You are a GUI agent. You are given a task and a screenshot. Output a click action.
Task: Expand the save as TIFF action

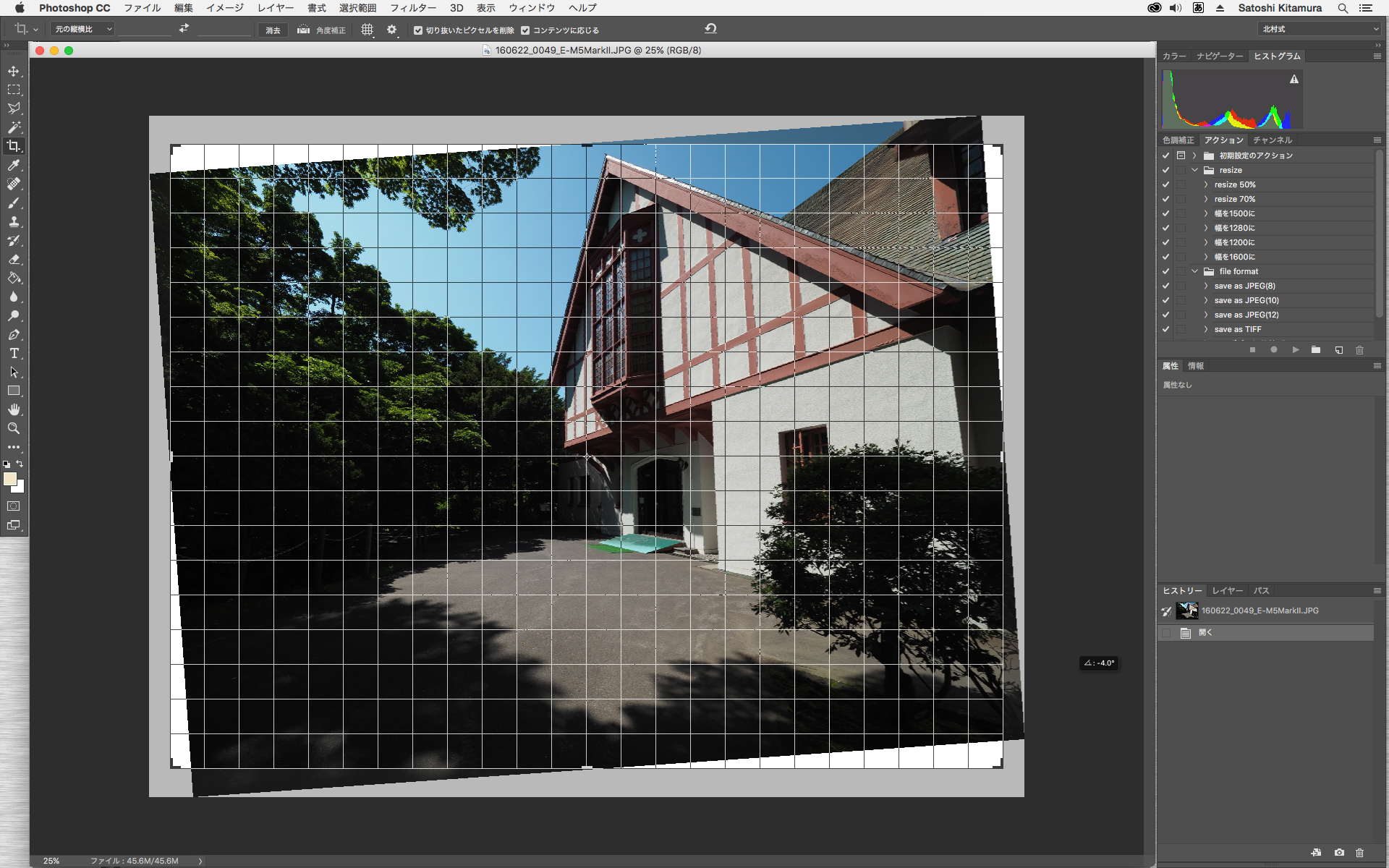(1206, 329)
